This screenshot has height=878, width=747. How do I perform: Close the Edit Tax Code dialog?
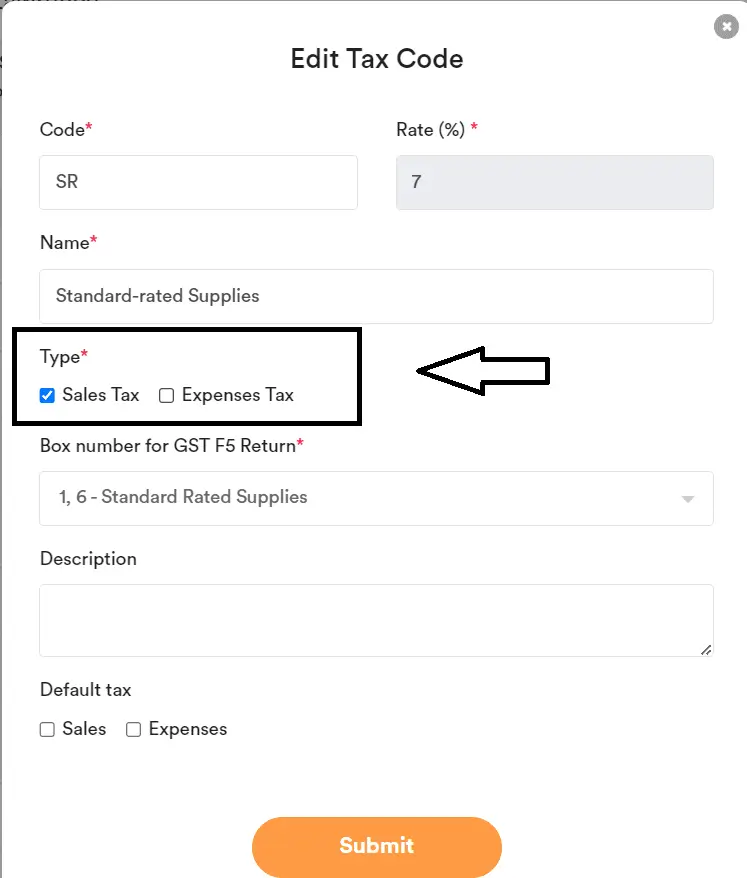(726, 27)
